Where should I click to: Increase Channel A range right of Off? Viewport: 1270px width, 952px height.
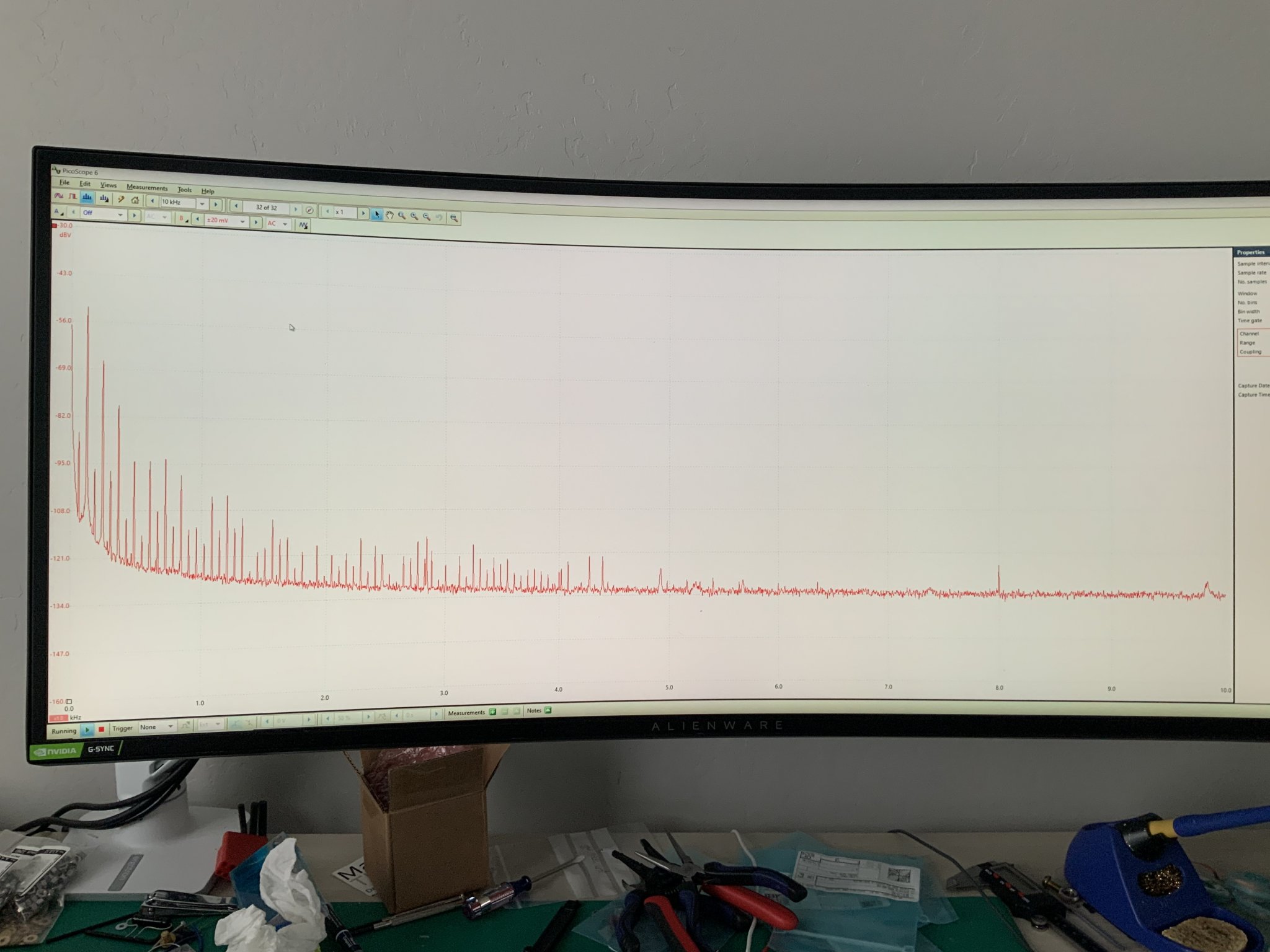pos(134,215)
